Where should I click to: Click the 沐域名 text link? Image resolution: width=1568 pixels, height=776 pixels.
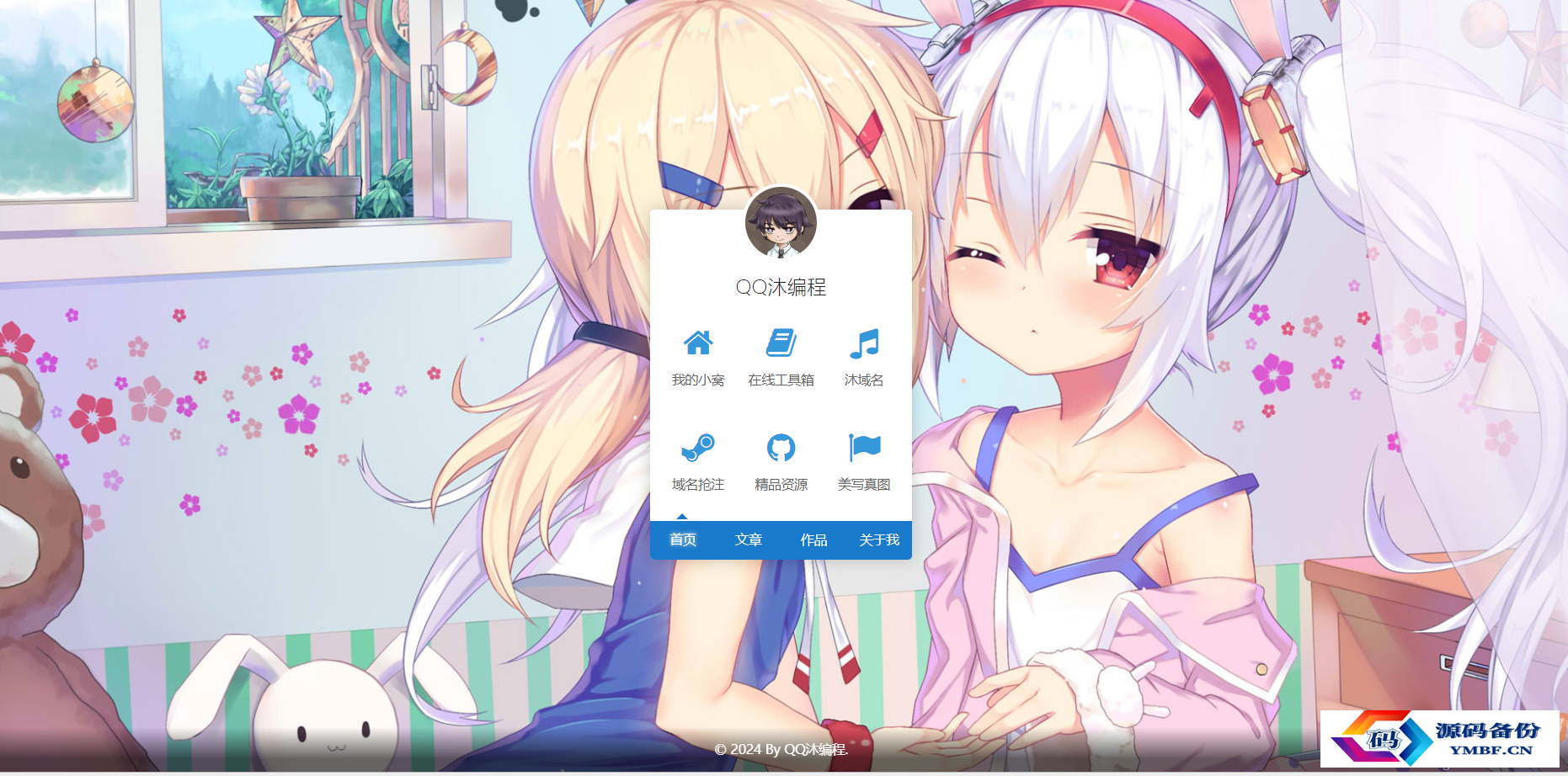click(x=864, y=380)
